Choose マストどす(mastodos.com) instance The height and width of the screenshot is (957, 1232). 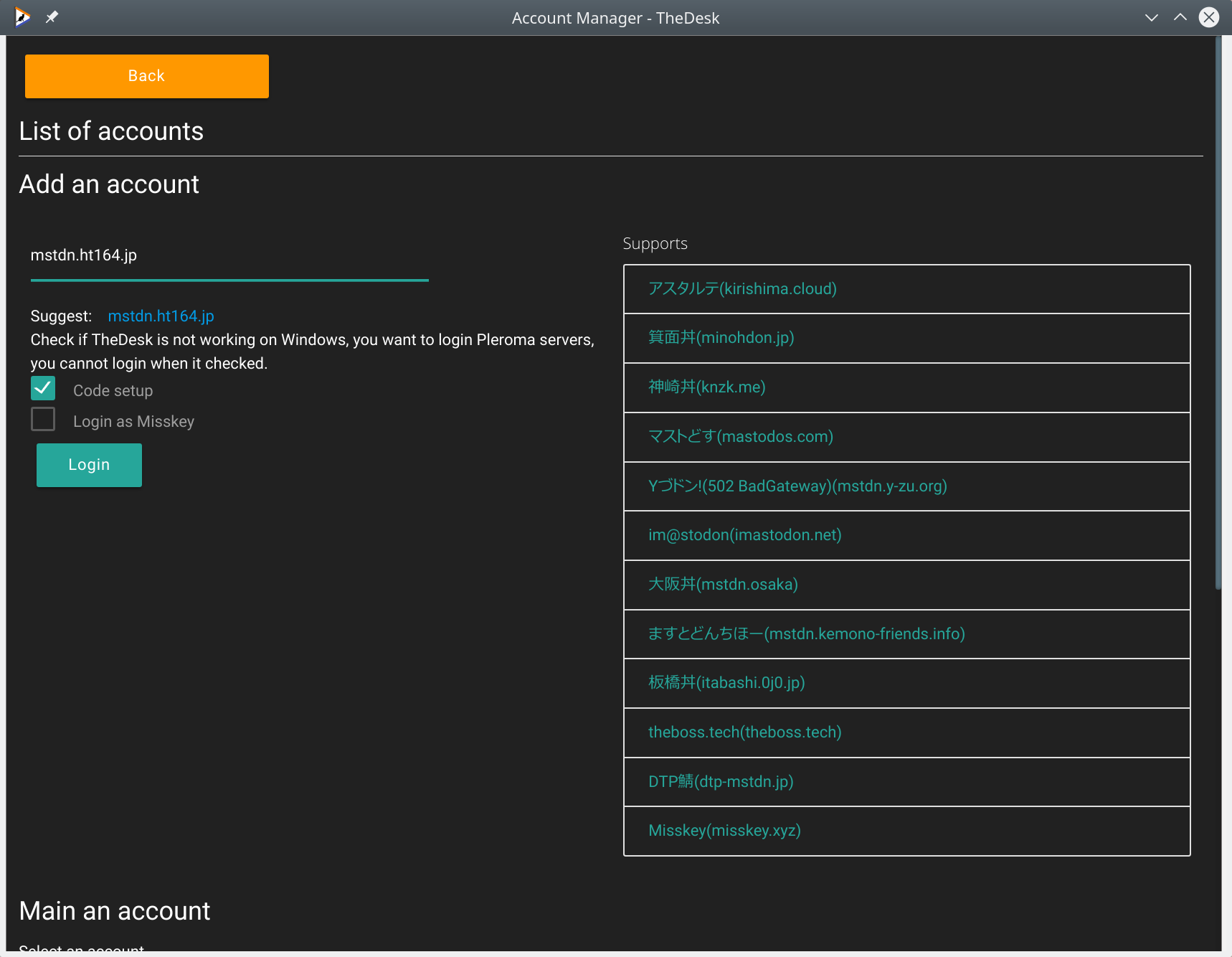(906, 437)
